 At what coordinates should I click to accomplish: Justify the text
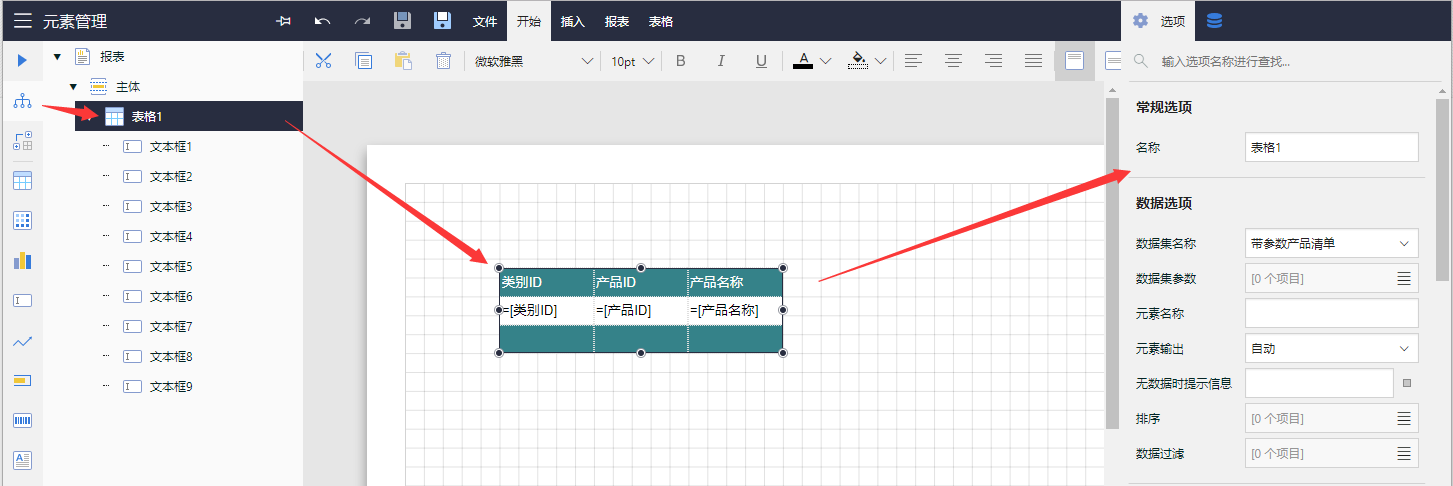pos(1033,61)
